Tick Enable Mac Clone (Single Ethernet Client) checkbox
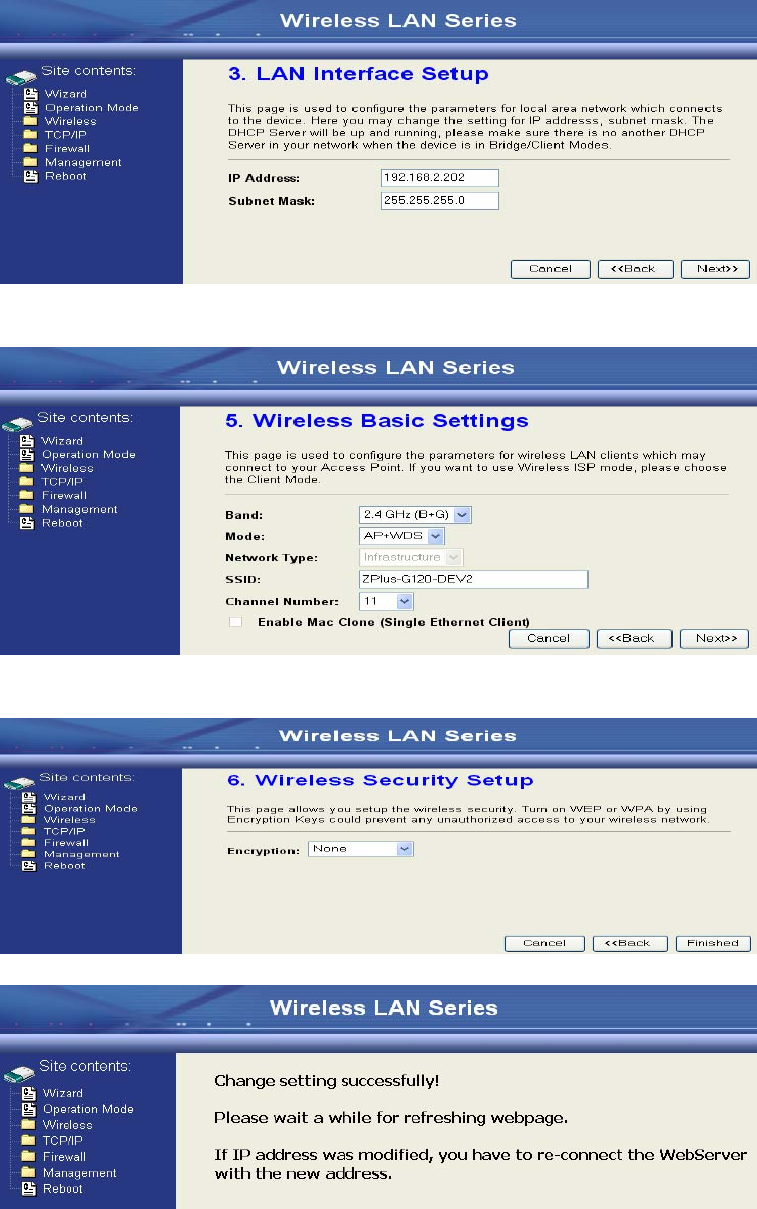Viewport: 757px width, 1209px height. [x=235, y=622]
